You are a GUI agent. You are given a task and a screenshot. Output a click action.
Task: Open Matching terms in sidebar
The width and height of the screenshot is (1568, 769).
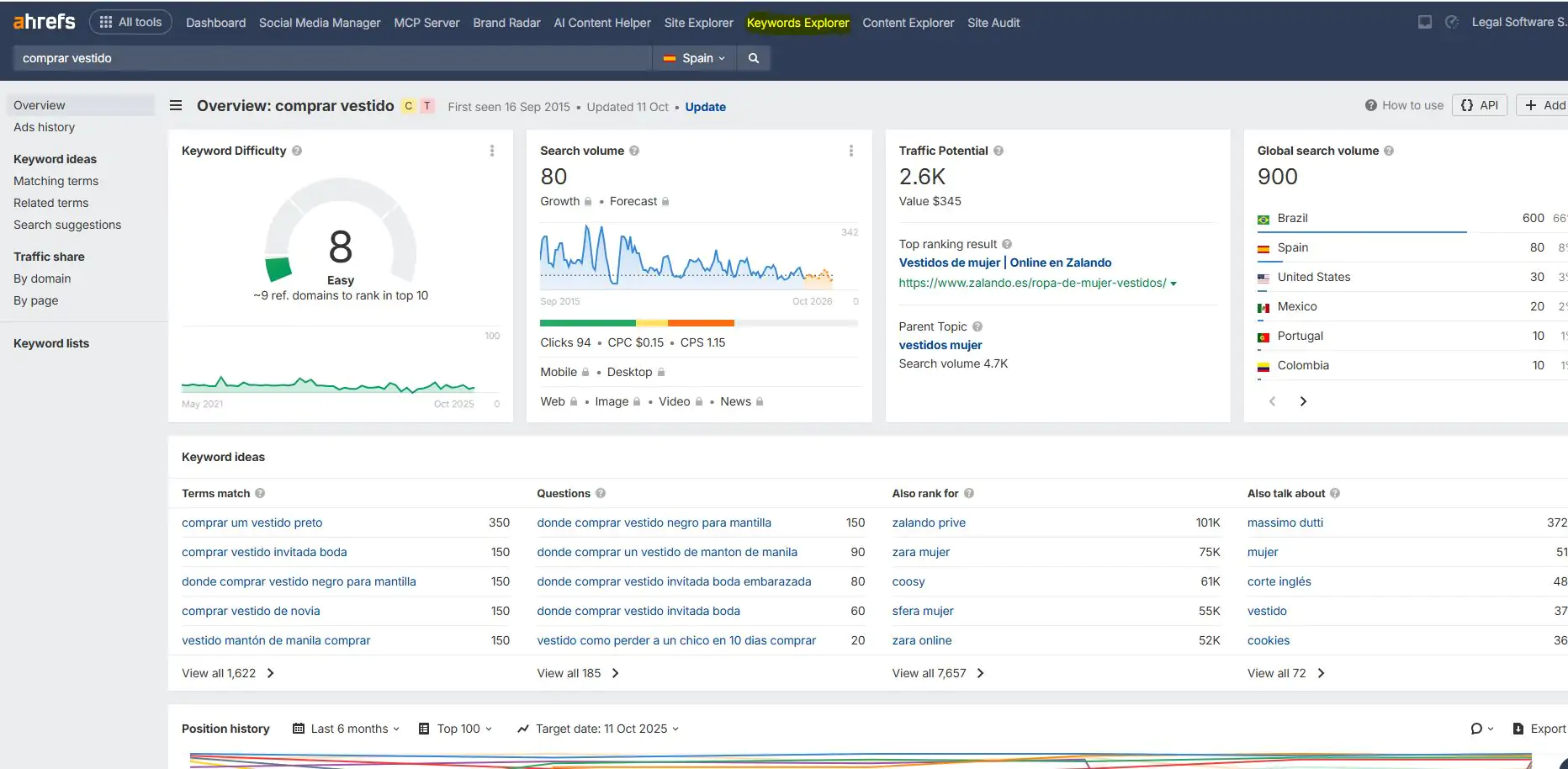(56, 181)
